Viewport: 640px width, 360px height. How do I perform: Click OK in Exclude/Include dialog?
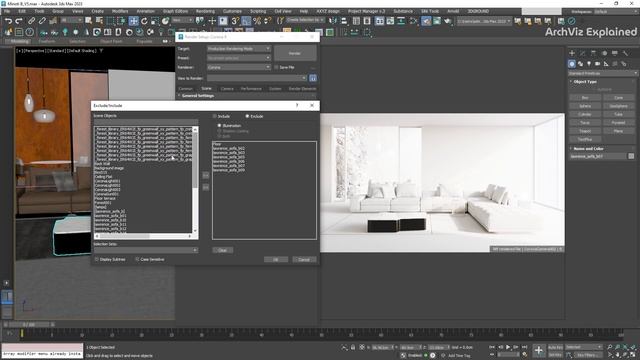coord(276,260)
